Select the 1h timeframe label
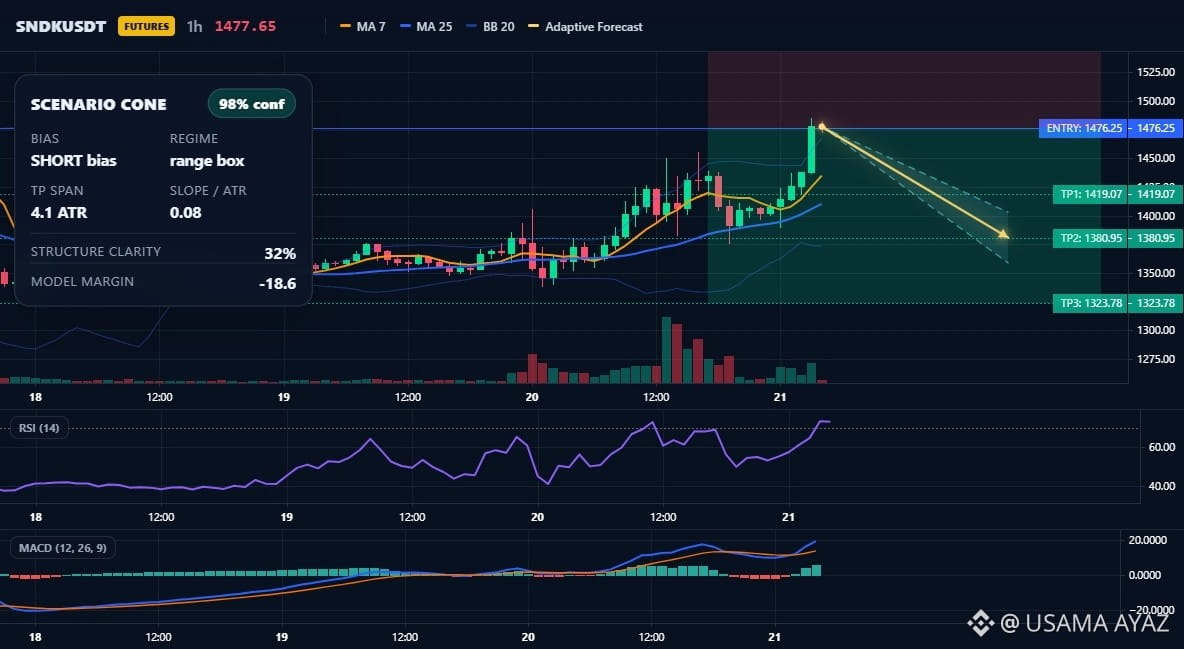1184x649 pixels. tap(195, 26)
